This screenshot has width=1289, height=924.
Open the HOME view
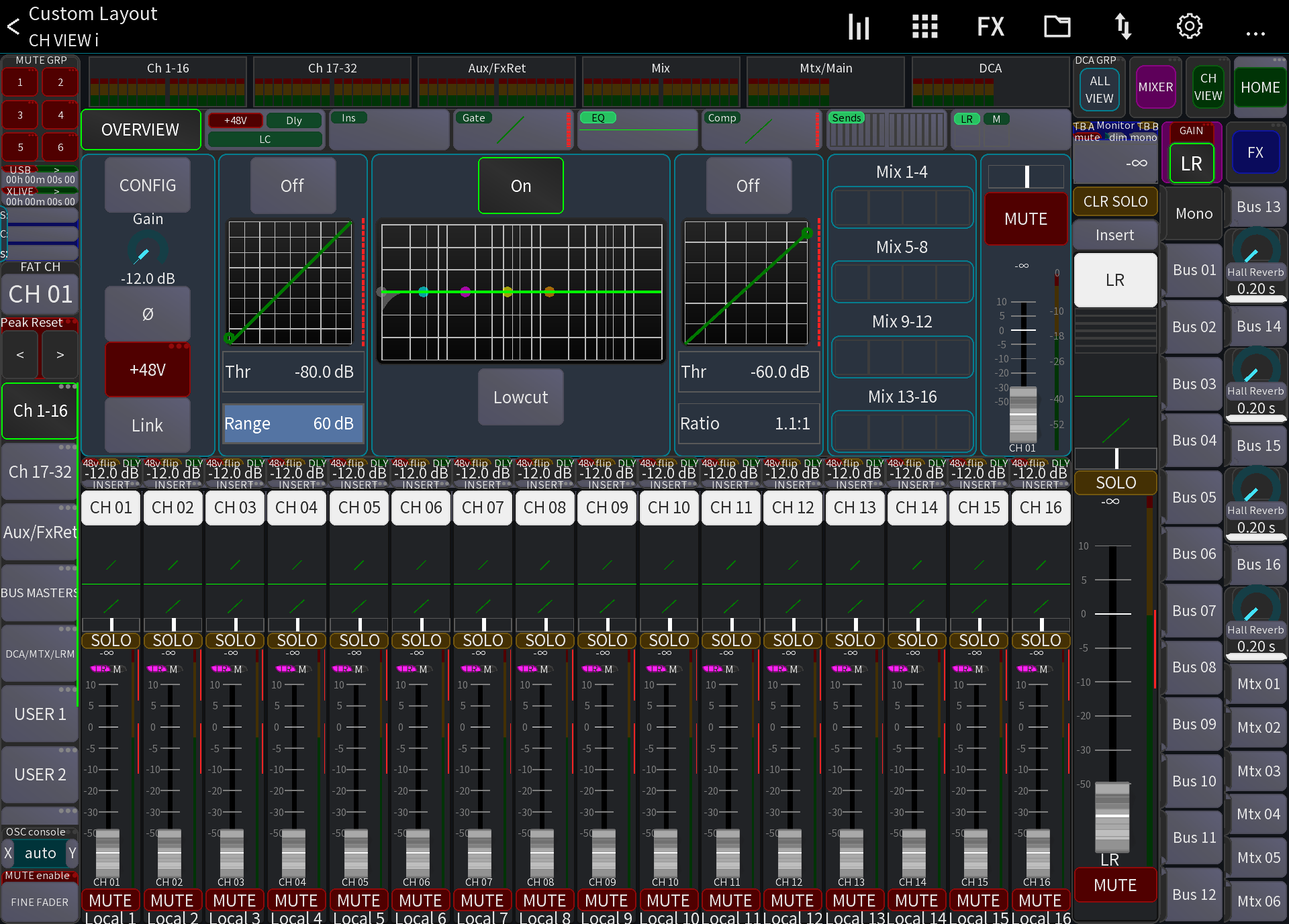point(1260,87)
